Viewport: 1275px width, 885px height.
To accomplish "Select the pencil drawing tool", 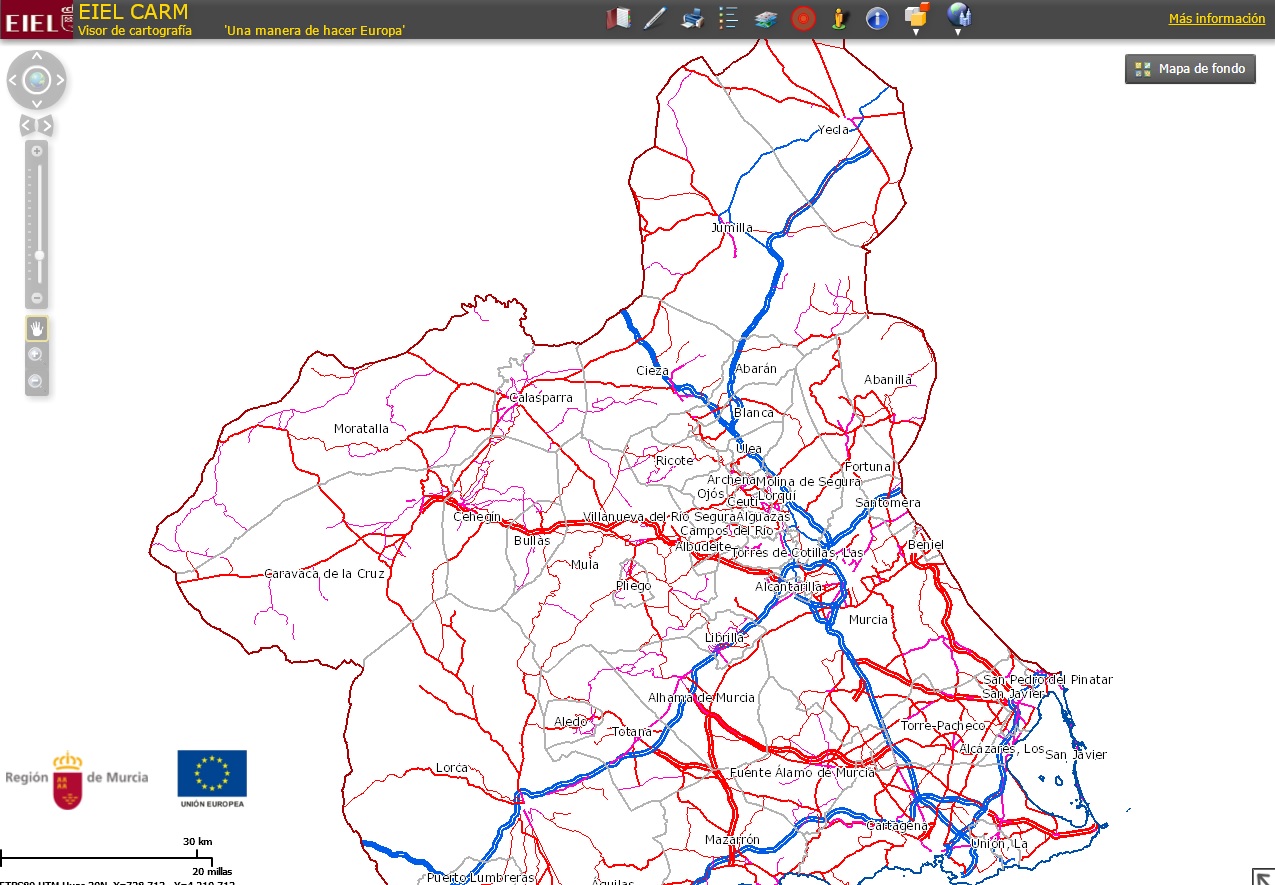I will 655,18.
